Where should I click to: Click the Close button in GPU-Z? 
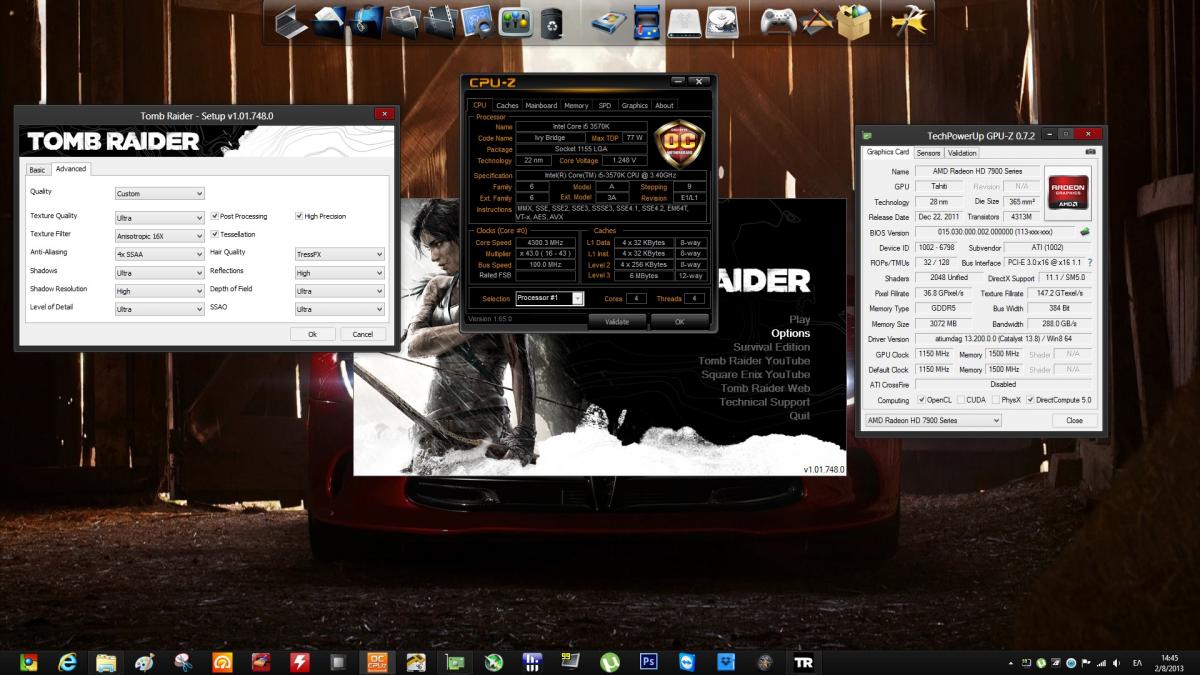point(1074,421)
